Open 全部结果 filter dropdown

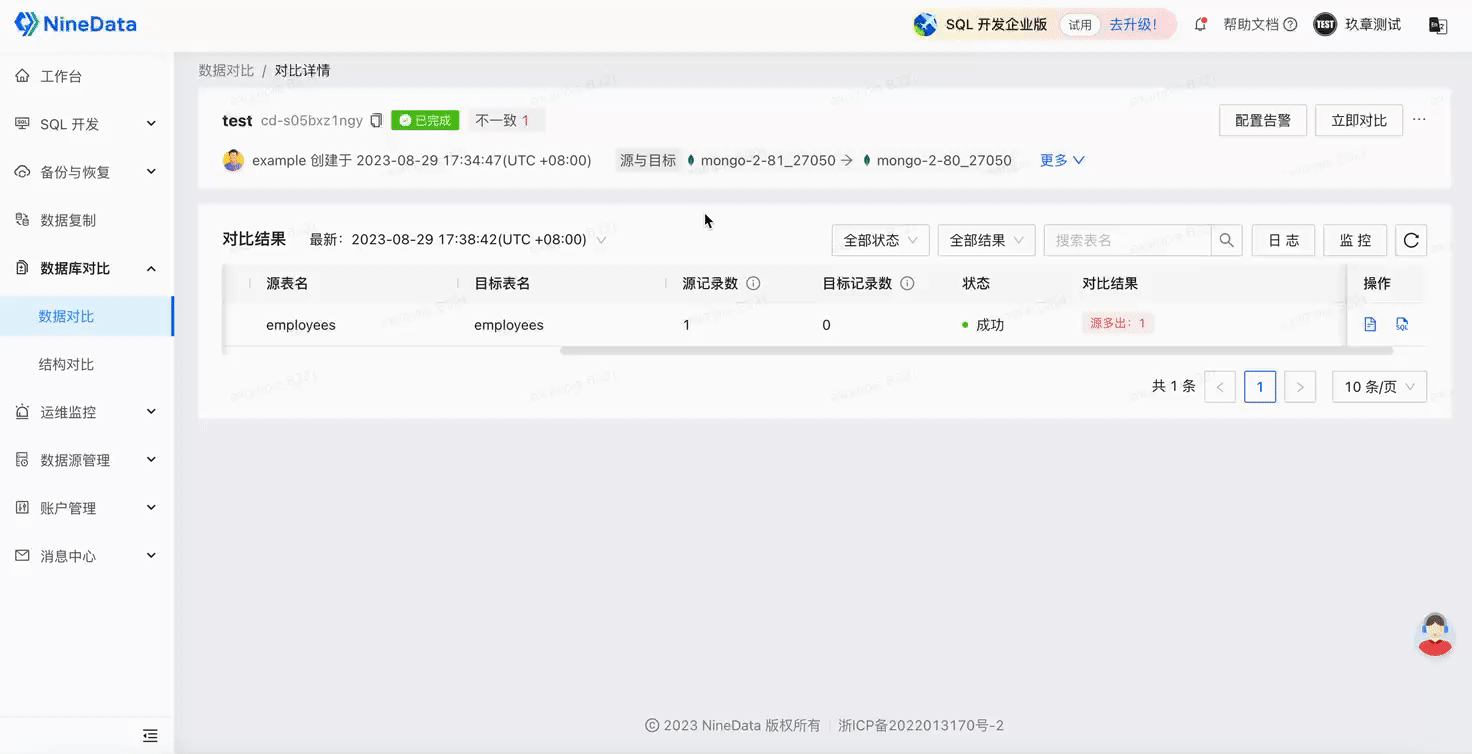pos(986,240)
